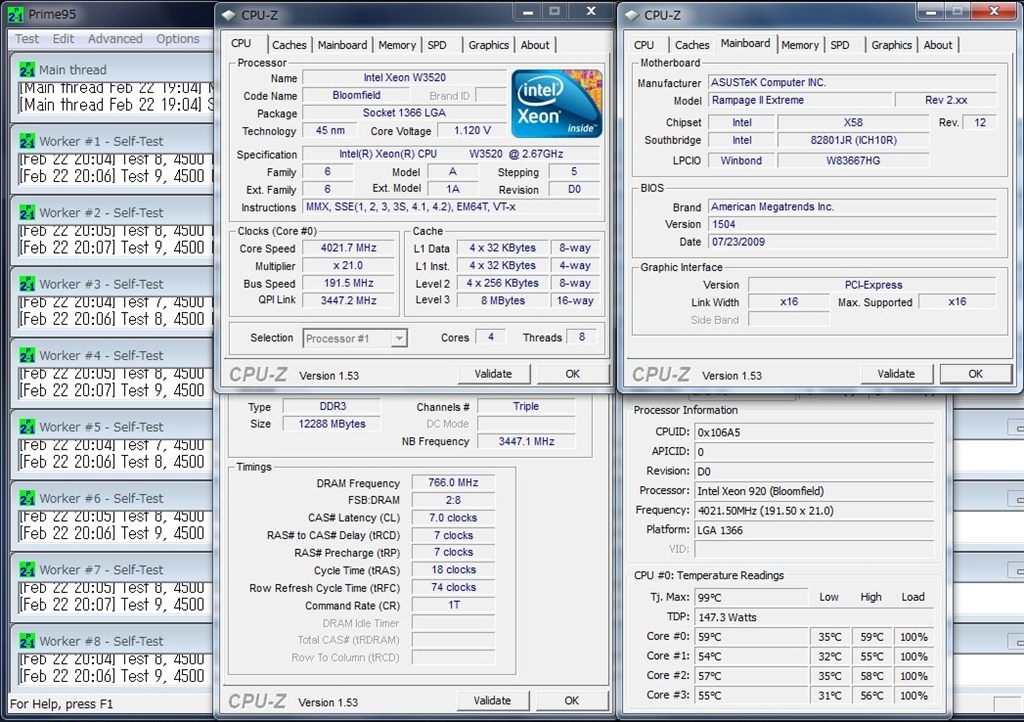The image size is (1024, 722).
Task: Click the DRAM Frequency value 766.0 MHz
Action: (453, 482)
